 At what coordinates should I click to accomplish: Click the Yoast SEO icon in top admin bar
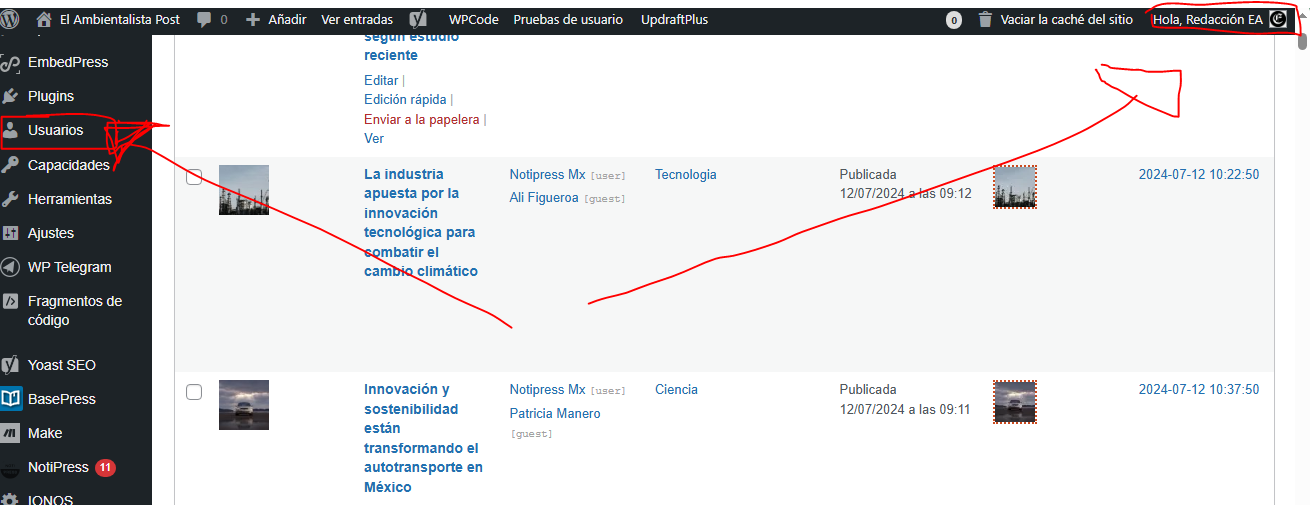[420, 19]
